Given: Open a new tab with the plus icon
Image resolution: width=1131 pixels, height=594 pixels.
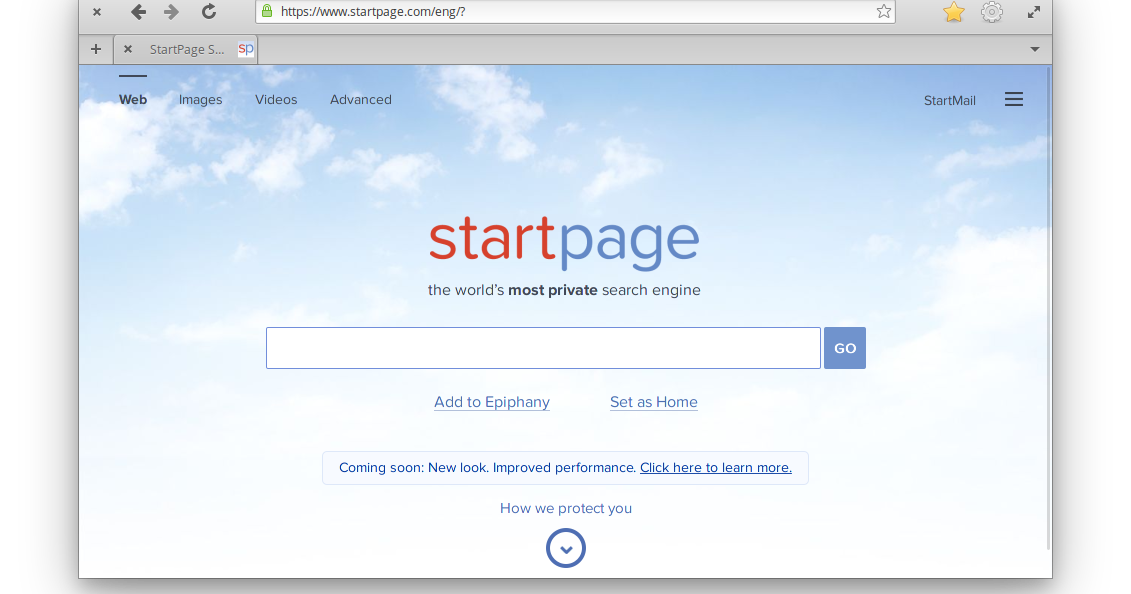Looking at the screenshot, I should coord(95,48).
